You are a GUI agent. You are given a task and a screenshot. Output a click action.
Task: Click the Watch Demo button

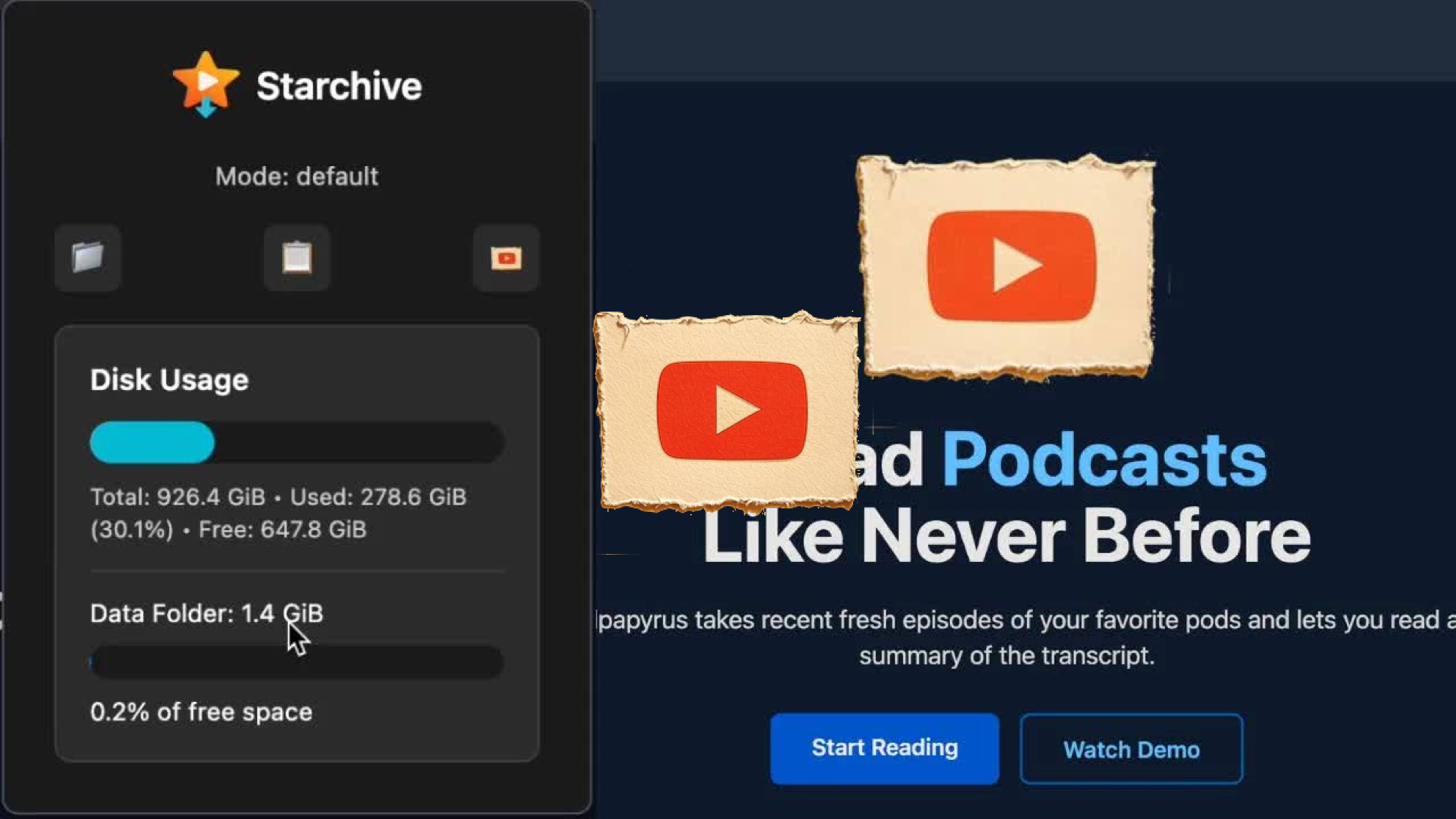click(1131, 749)
